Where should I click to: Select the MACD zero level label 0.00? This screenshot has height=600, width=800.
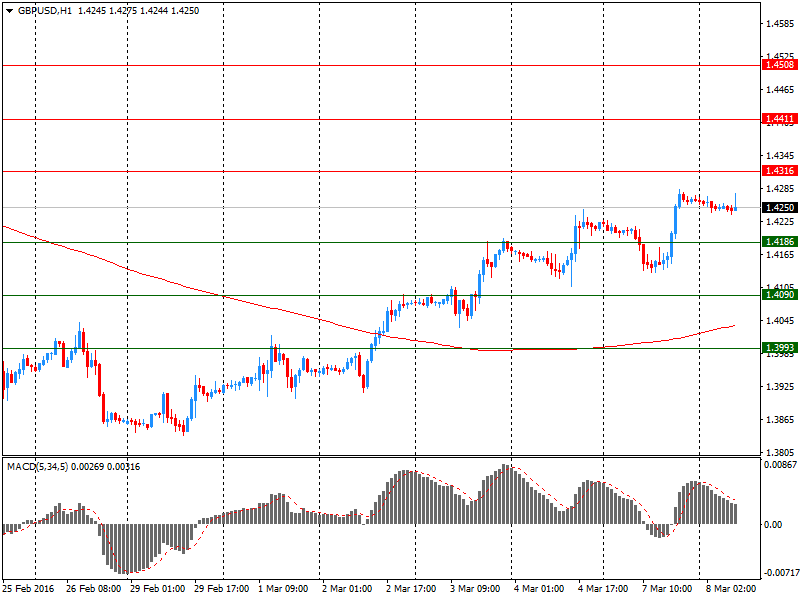(773, 524)
